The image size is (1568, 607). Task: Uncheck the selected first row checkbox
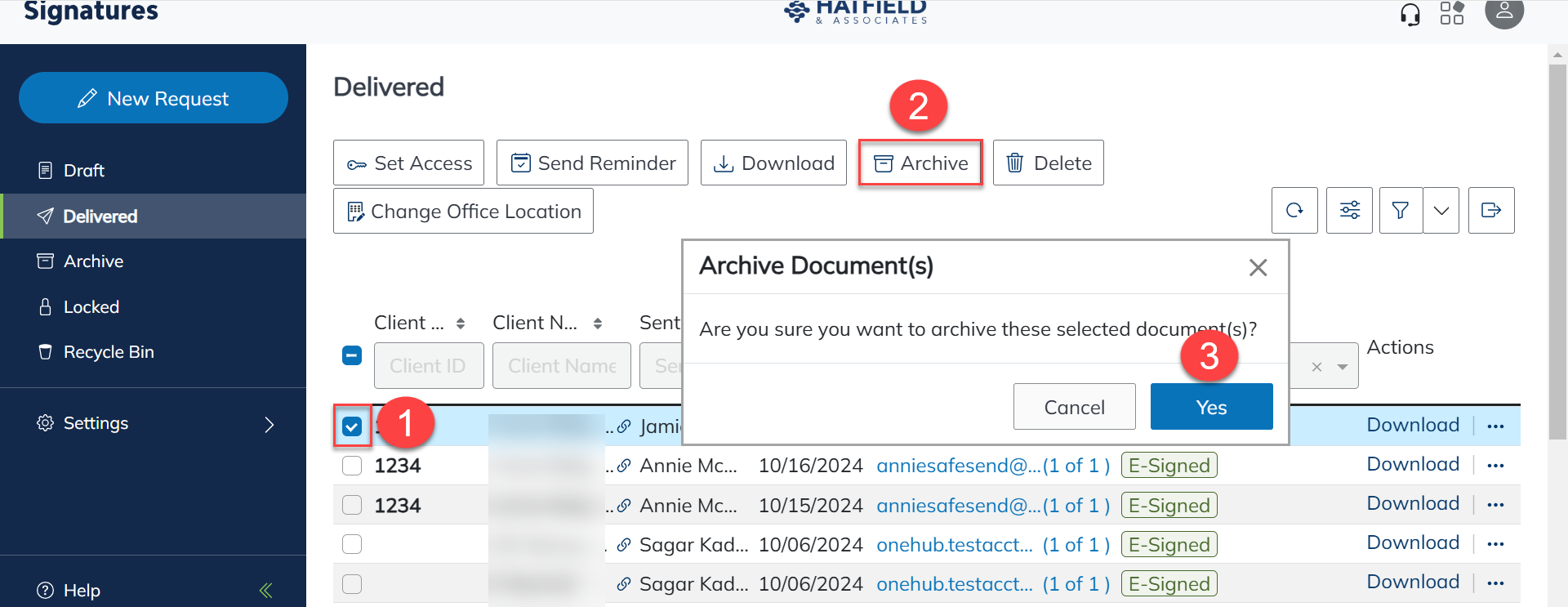352,426
